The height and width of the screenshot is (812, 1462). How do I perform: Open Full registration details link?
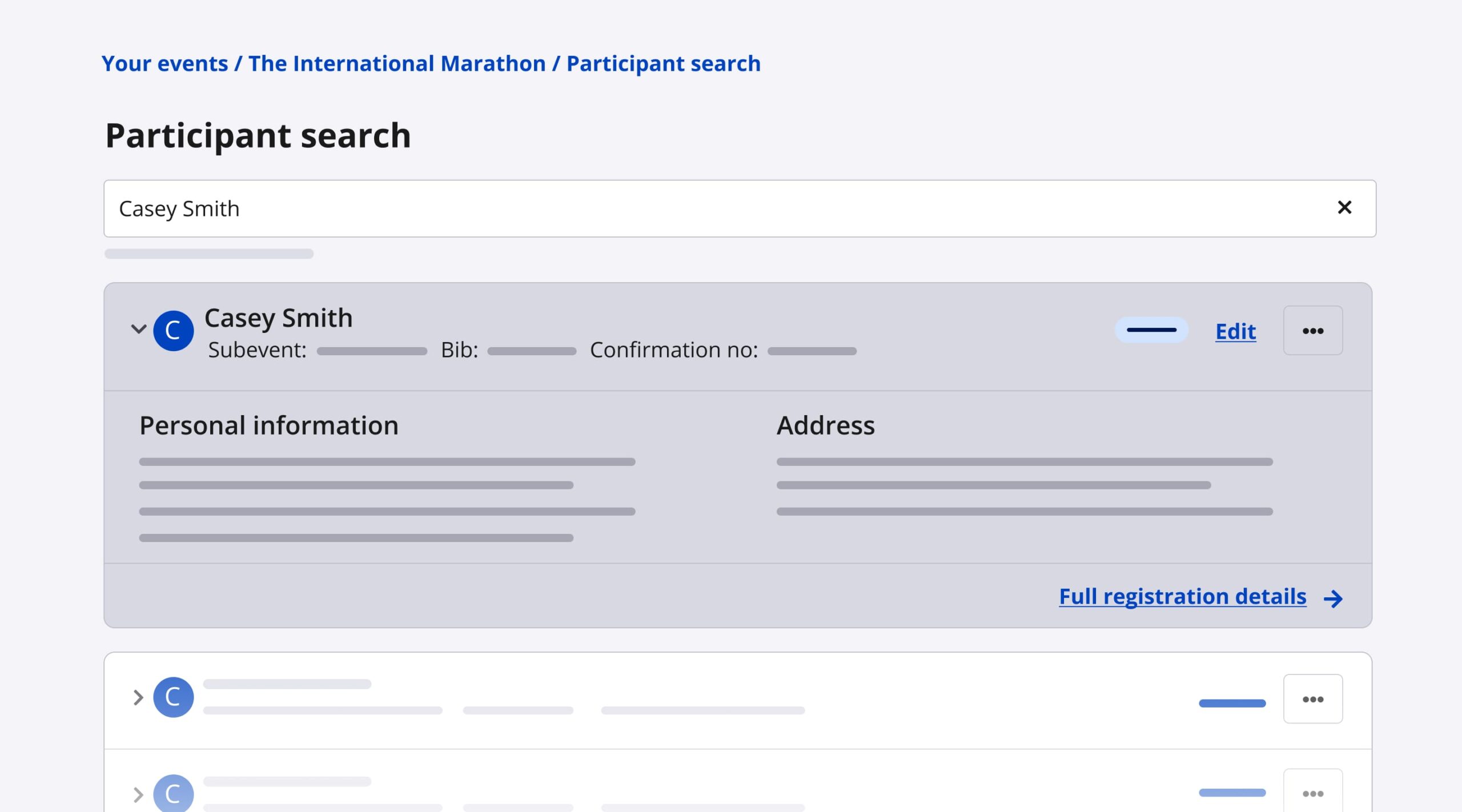1182,596
